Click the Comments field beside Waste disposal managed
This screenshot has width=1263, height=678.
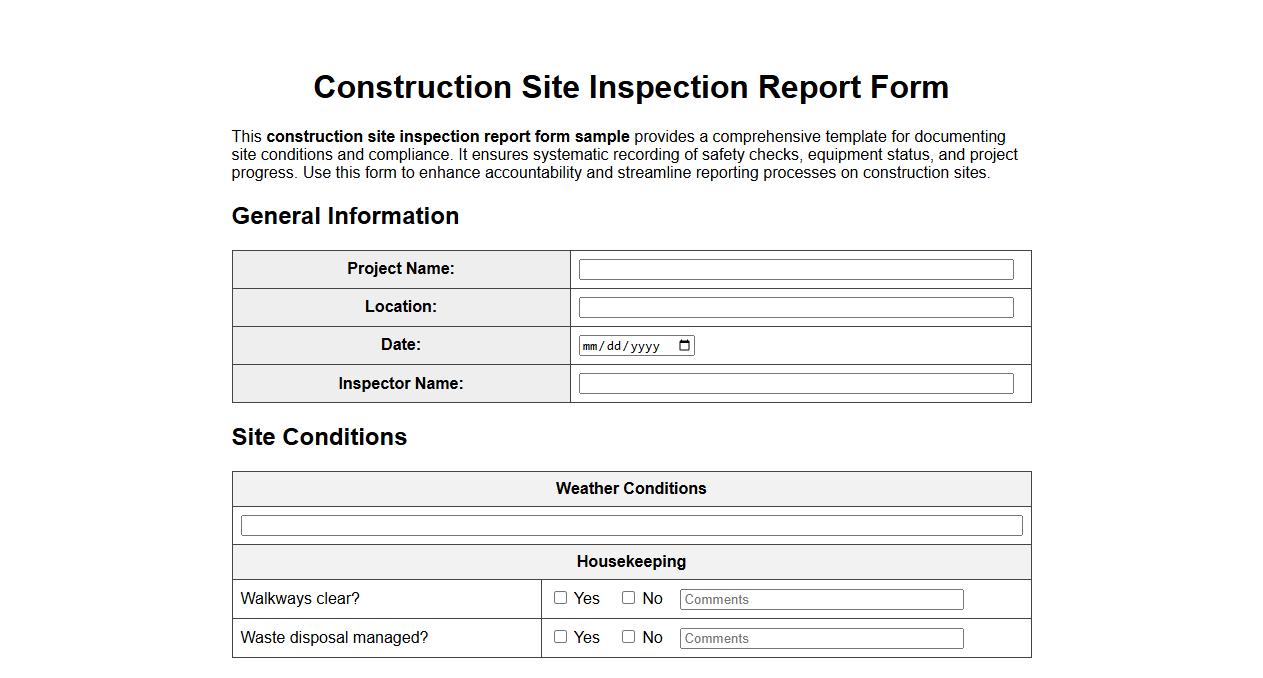pos(820,637)
